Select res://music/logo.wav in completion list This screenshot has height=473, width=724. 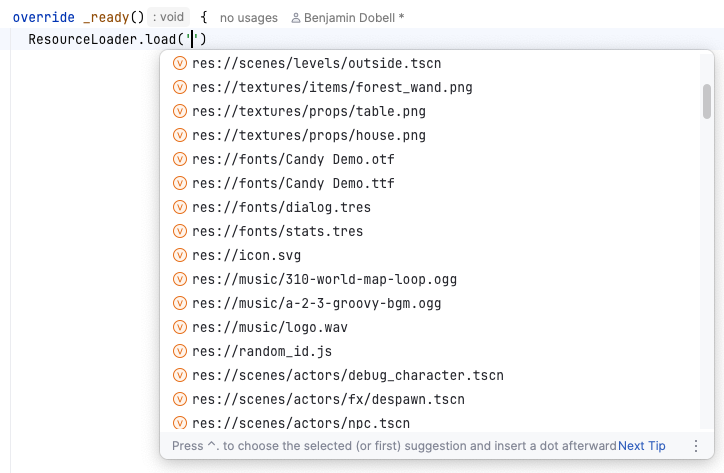click(270, 327)
